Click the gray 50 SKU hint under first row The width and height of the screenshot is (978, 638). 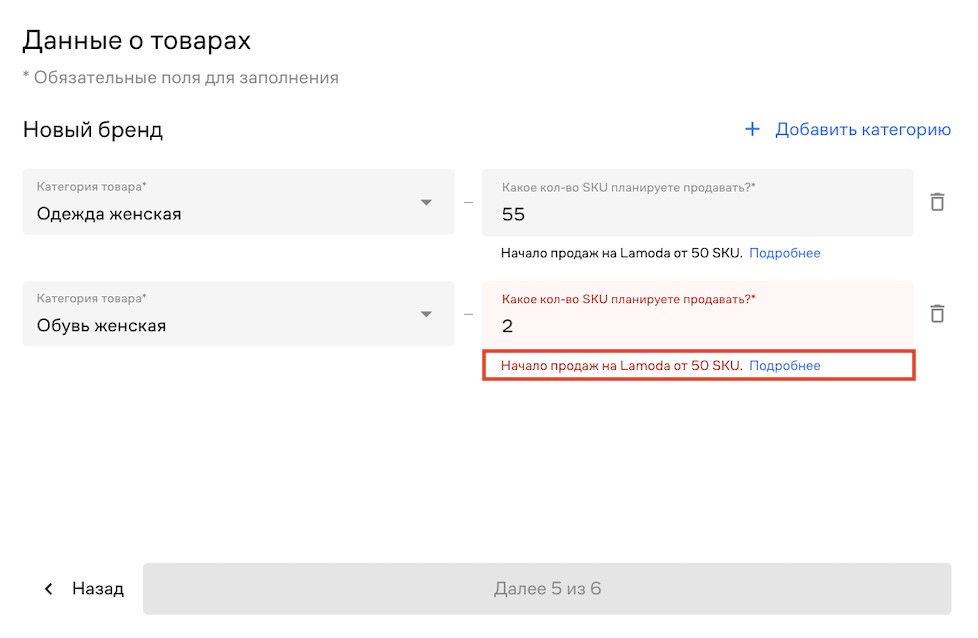[x=621, y=253]
